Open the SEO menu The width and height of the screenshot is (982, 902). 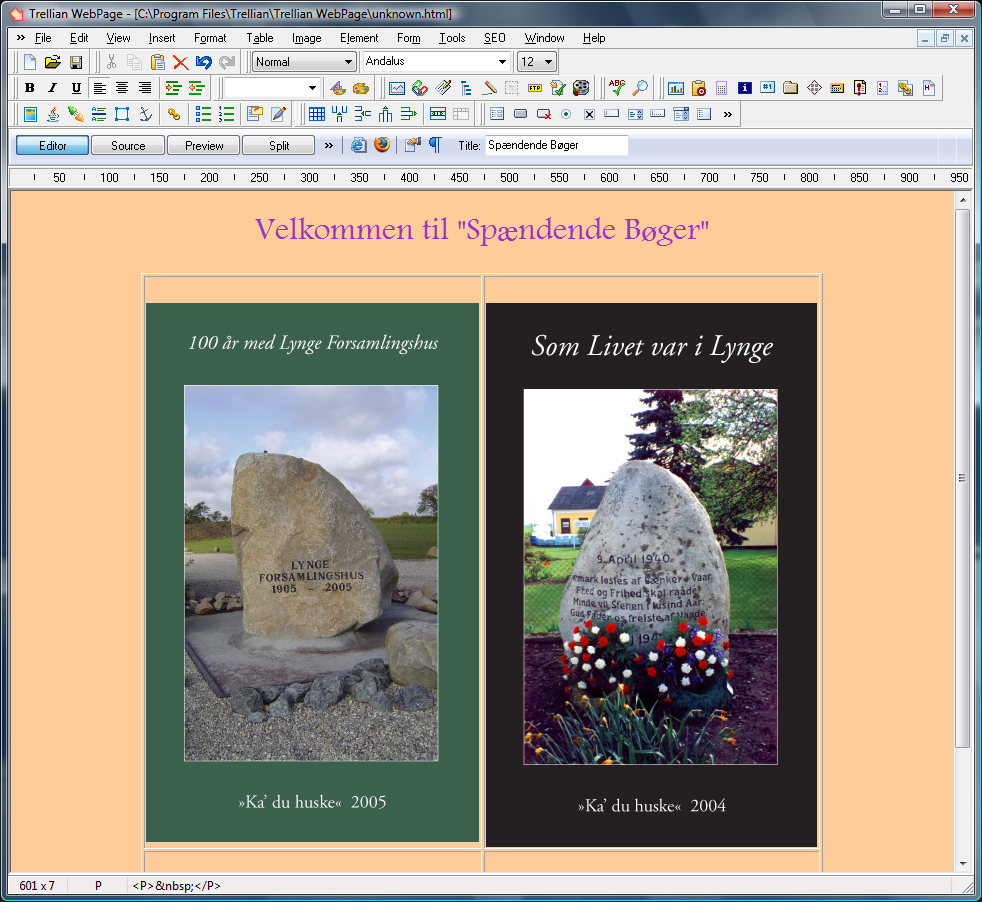click(x=494, y=38)
